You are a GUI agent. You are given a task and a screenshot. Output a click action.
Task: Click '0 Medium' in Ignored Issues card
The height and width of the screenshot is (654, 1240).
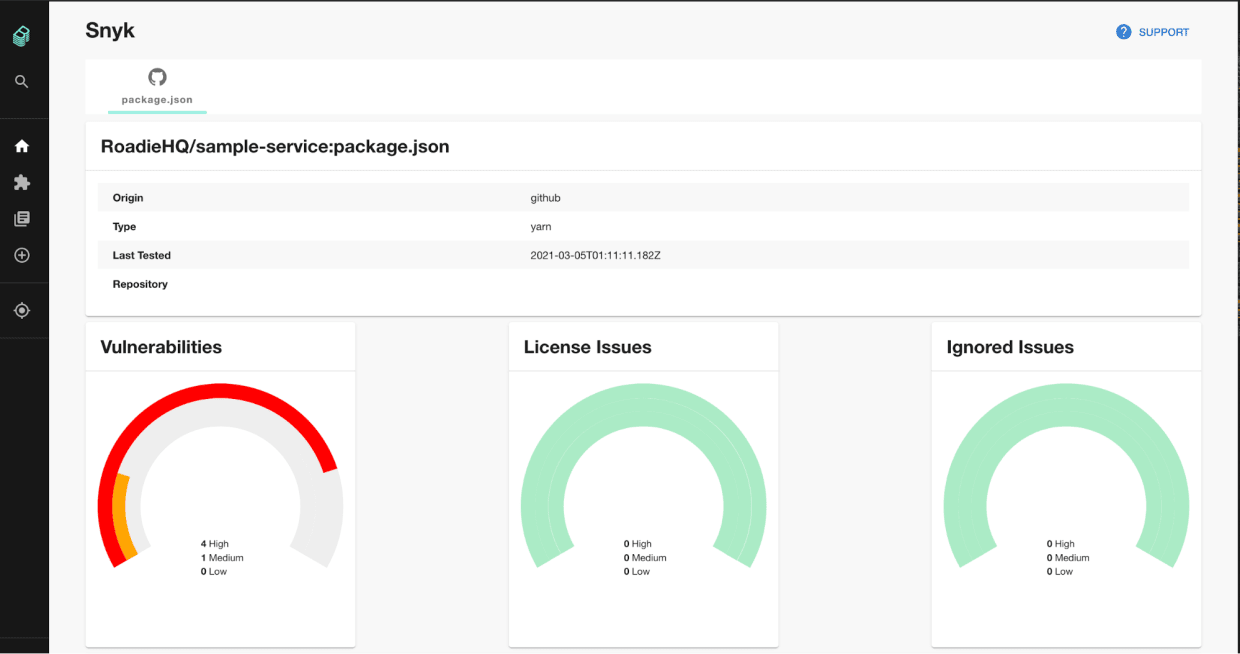tap(1068, 558)
